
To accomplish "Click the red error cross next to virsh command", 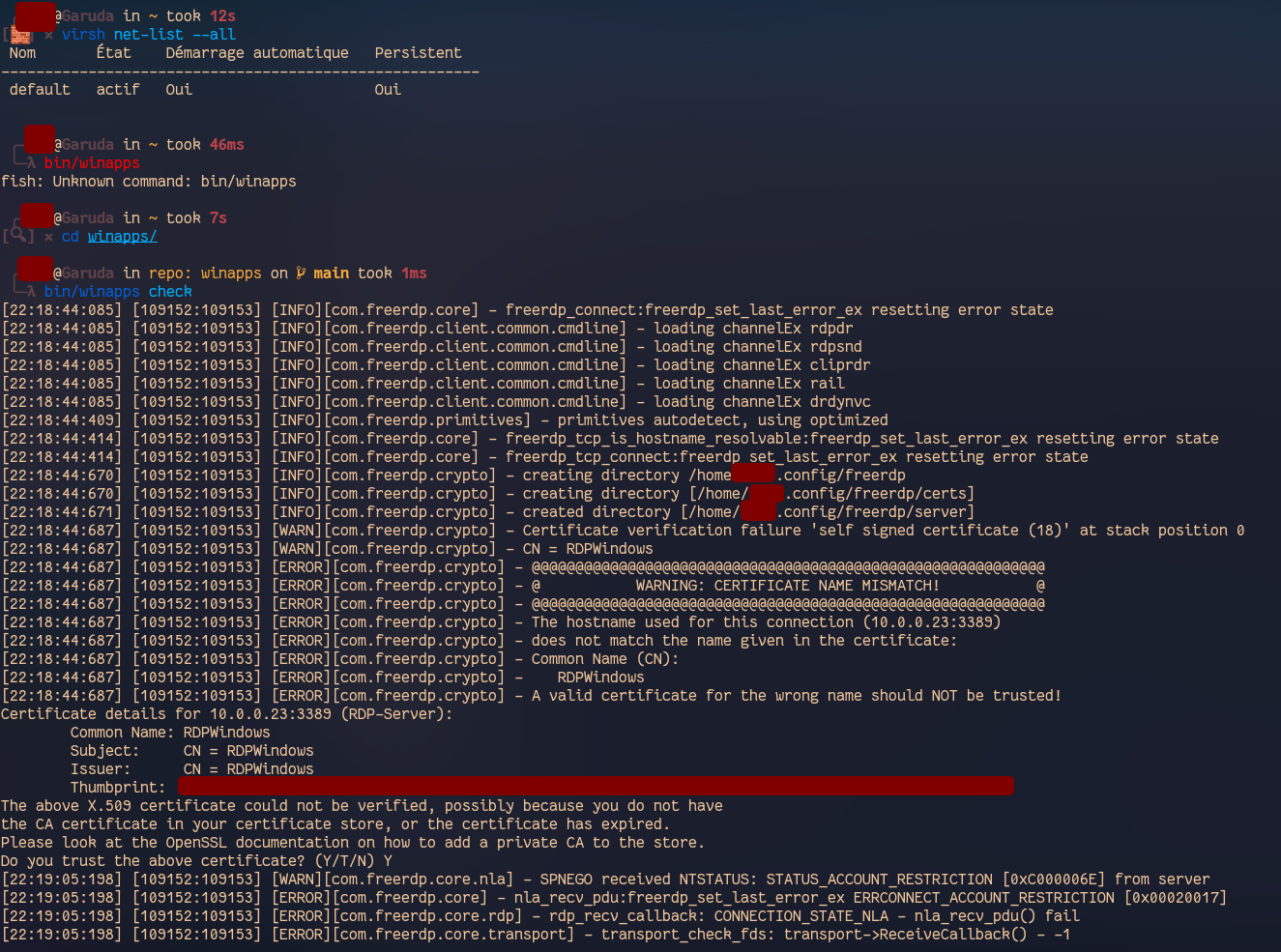I will coord(47,34).
